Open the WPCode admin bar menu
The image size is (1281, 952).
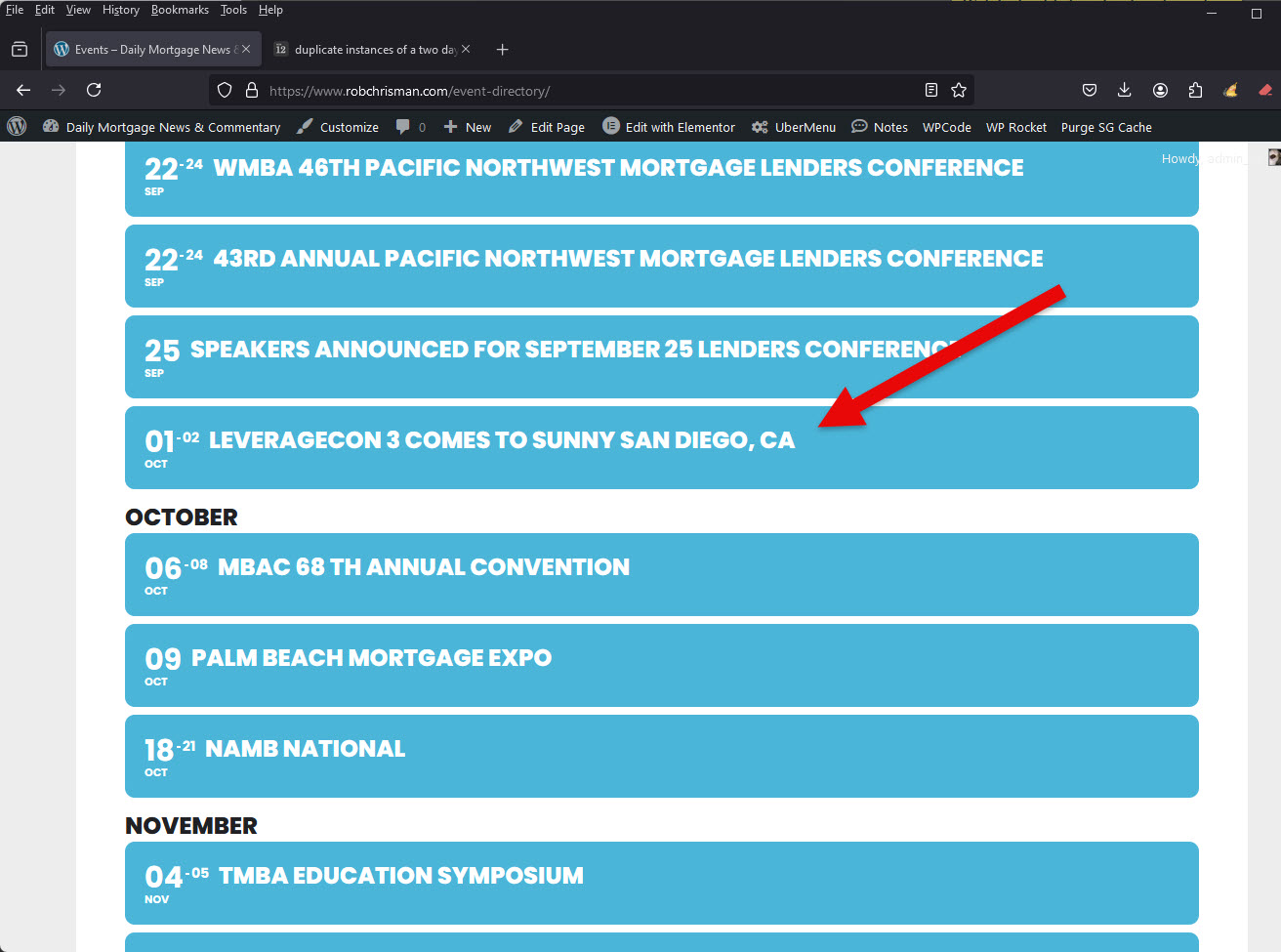point(947,127)
